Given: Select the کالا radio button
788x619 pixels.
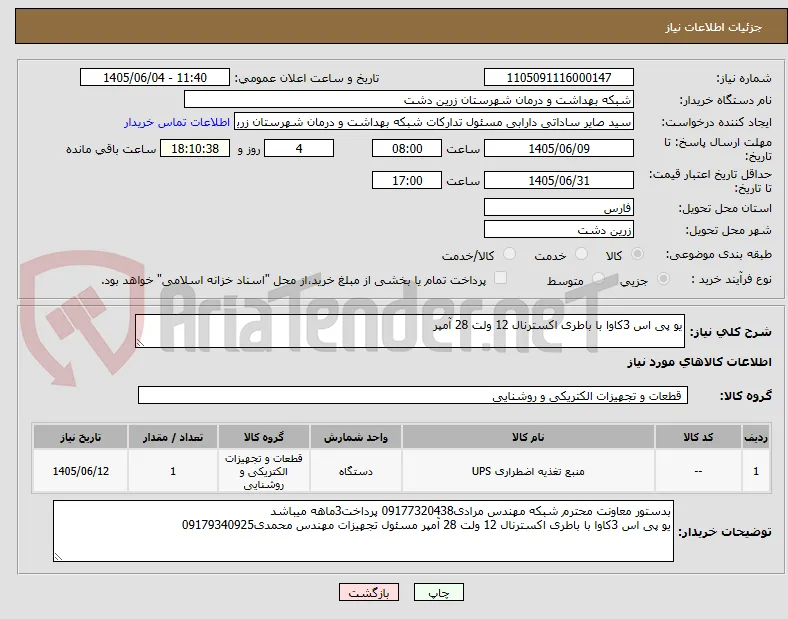Looking at the screenshot, I should 637,254.
